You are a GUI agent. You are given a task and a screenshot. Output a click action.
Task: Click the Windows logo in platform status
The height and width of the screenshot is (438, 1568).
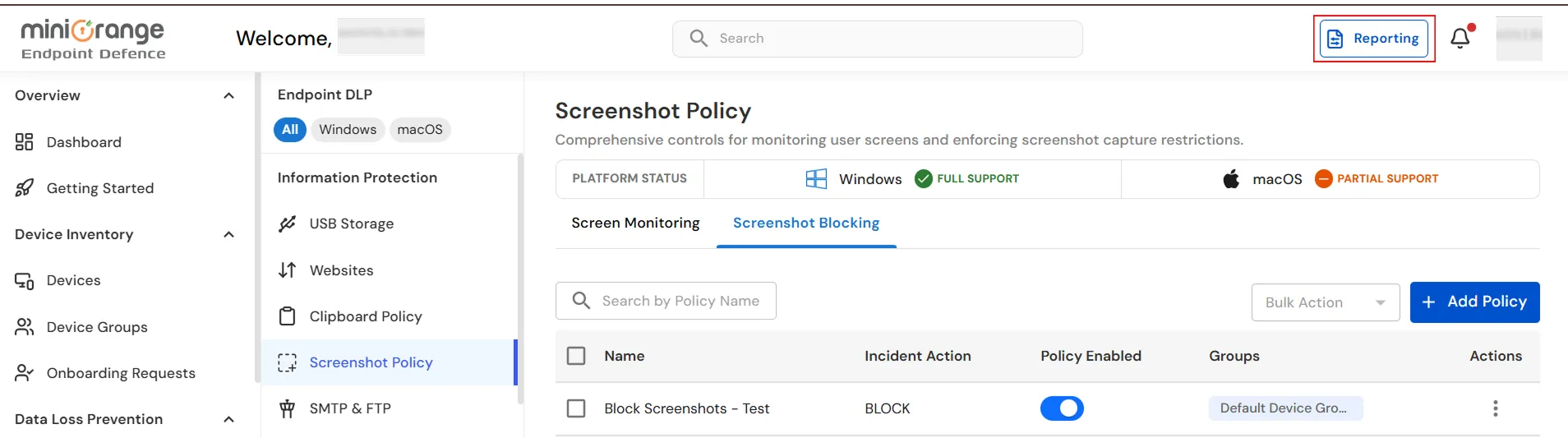pyautogui.click(x=816, y=179)
